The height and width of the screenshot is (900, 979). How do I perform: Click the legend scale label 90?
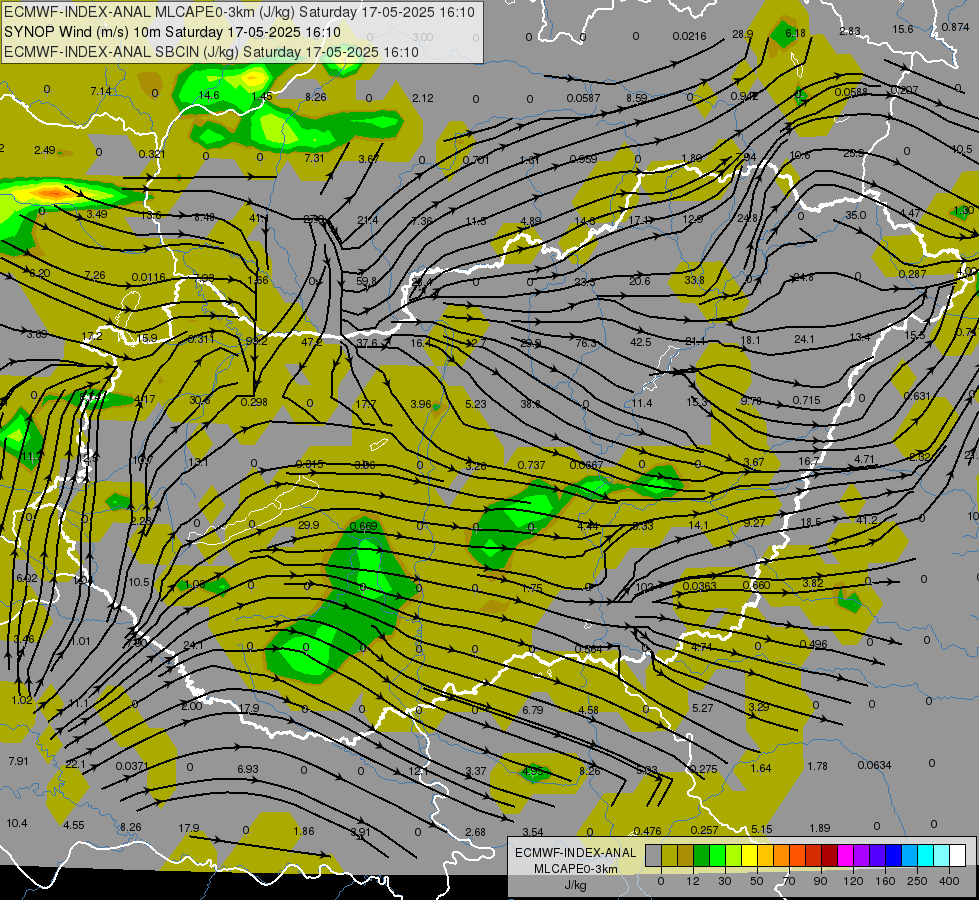(x=820, y=881)
